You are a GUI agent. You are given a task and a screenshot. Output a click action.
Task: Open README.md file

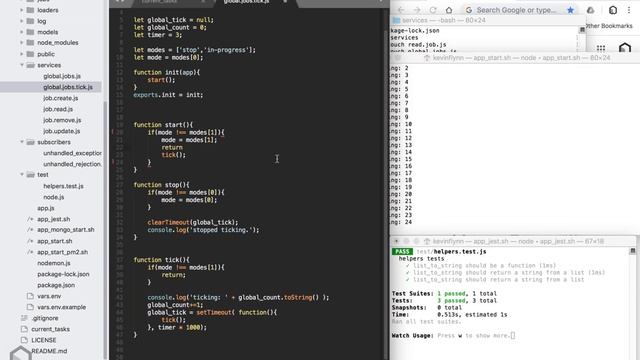pos(49,351)
